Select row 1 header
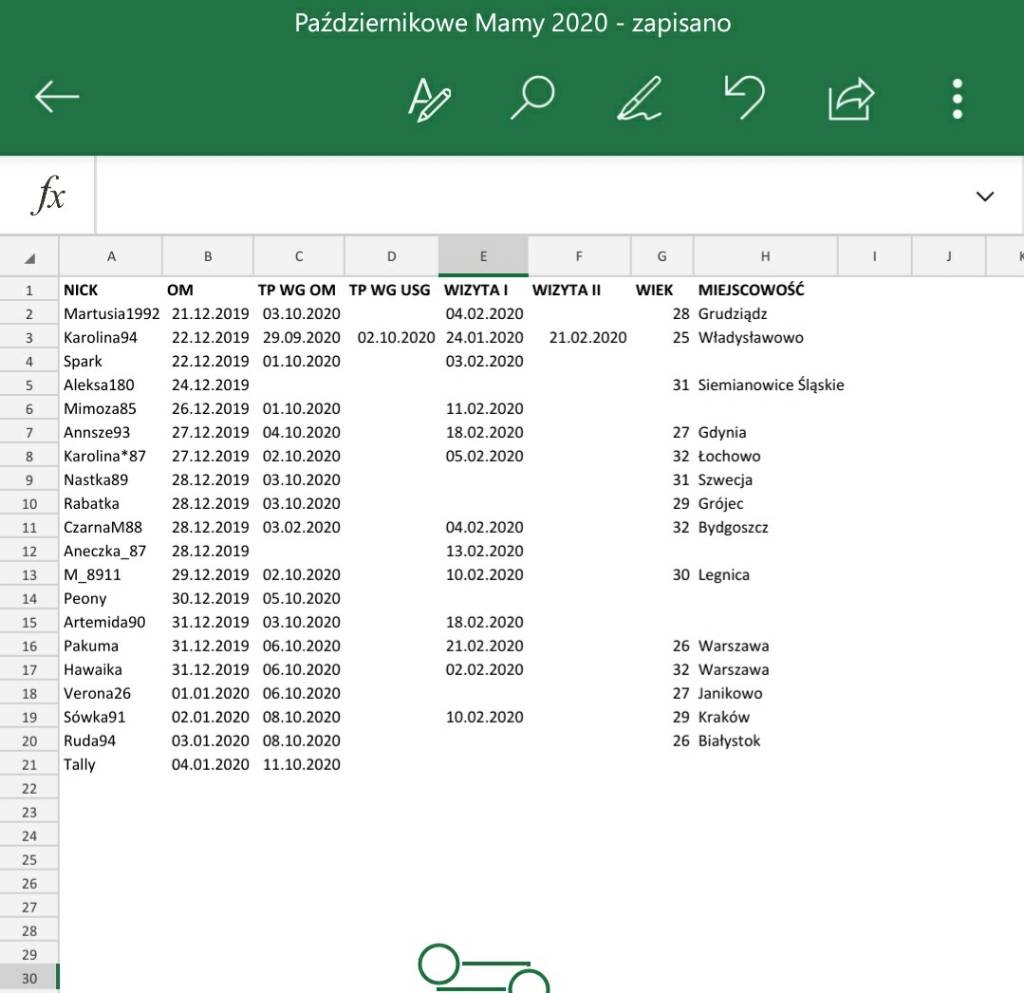 (x=29, y=290)
